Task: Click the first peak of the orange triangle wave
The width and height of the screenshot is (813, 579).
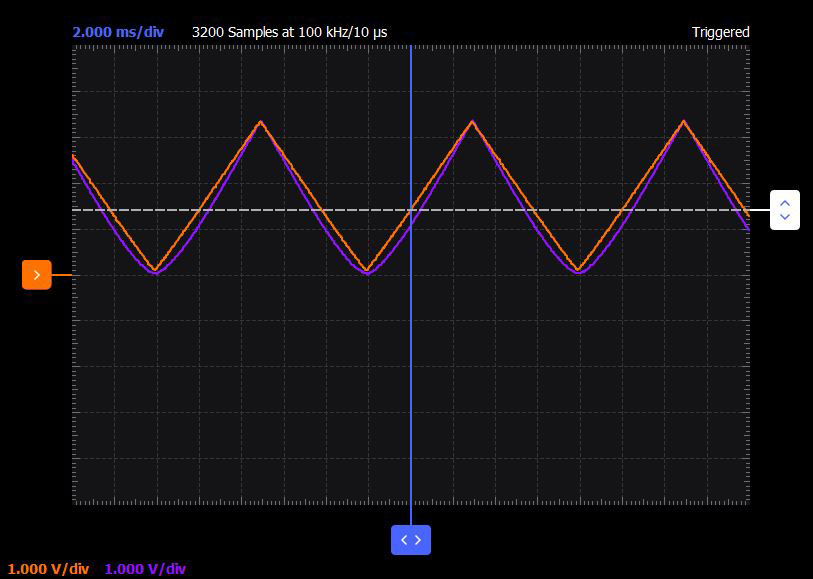Action: [x=260, y=122]
